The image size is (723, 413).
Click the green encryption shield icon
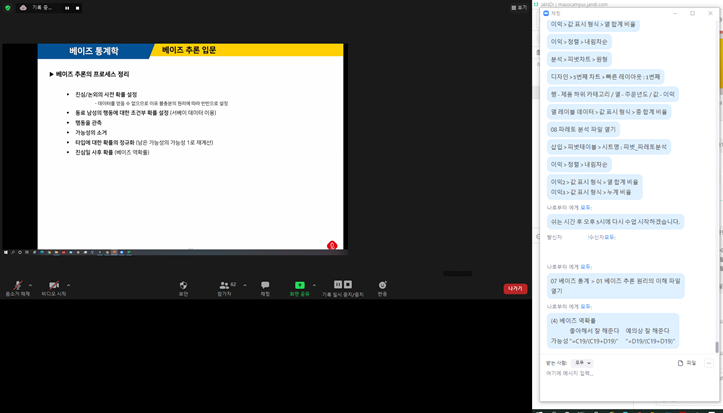click(9, 7)
